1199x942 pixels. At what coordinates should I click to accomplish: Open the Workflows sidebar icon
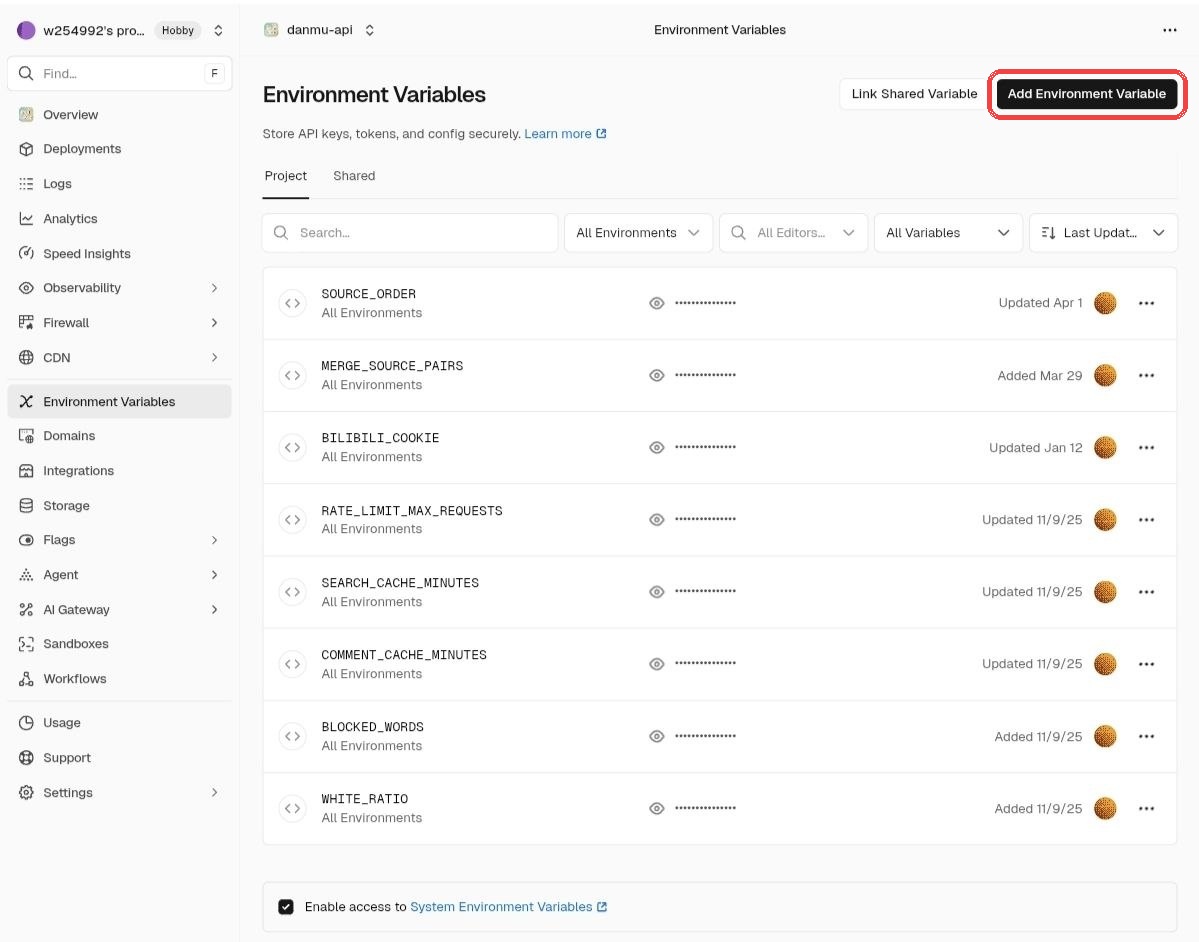coord(26,679)
